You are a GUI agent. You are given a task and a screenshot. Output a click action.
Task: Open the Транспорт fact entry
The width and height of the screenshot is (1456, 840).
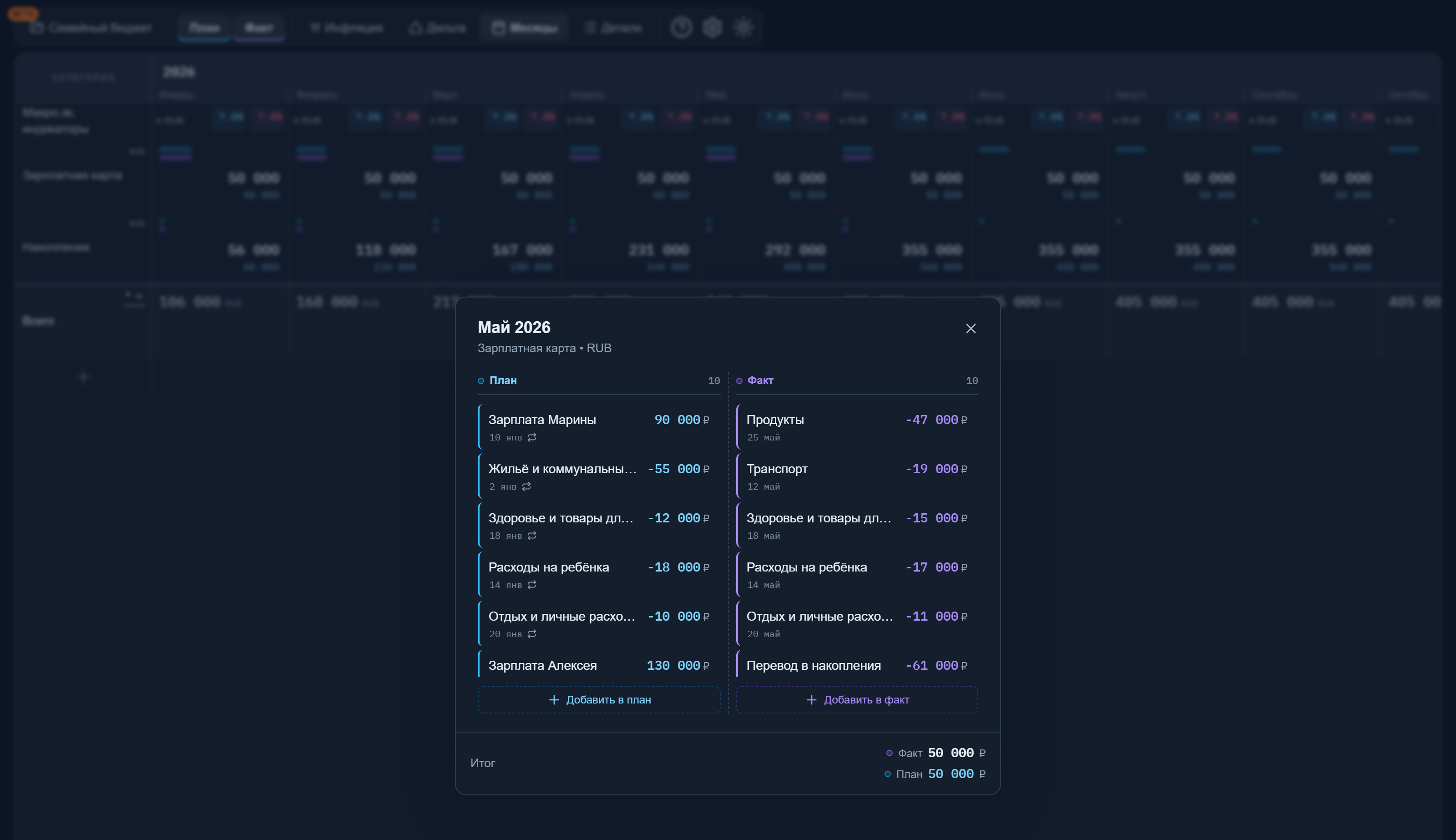tap(857, 476)
